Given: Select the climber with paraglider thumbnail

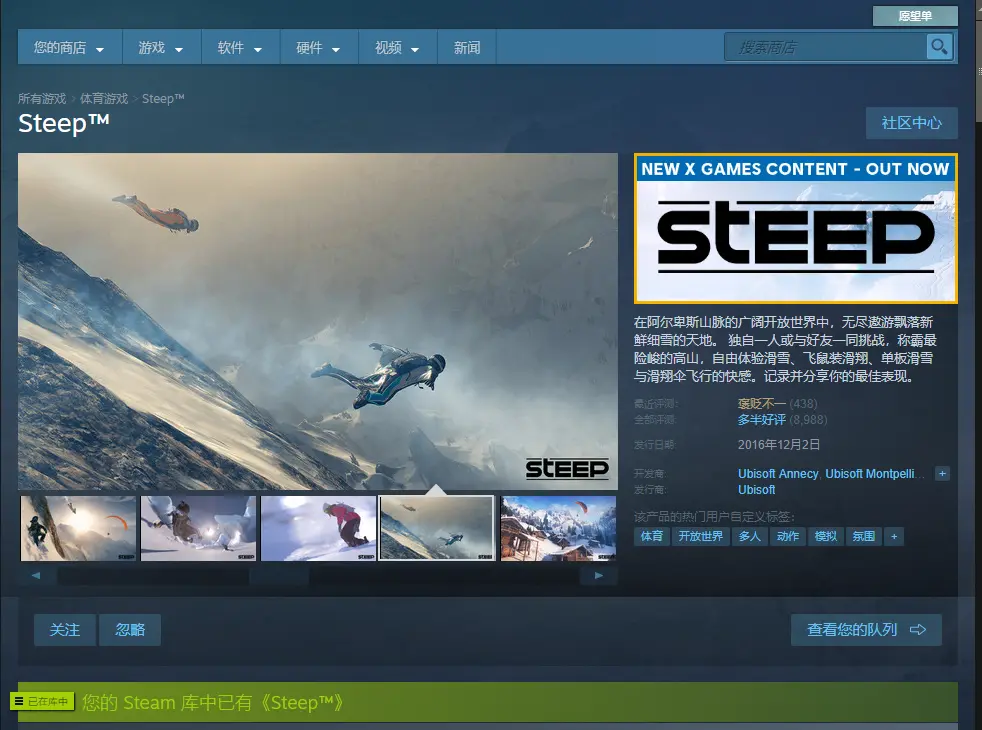Looking at the screenshot, I should [78, 528].
